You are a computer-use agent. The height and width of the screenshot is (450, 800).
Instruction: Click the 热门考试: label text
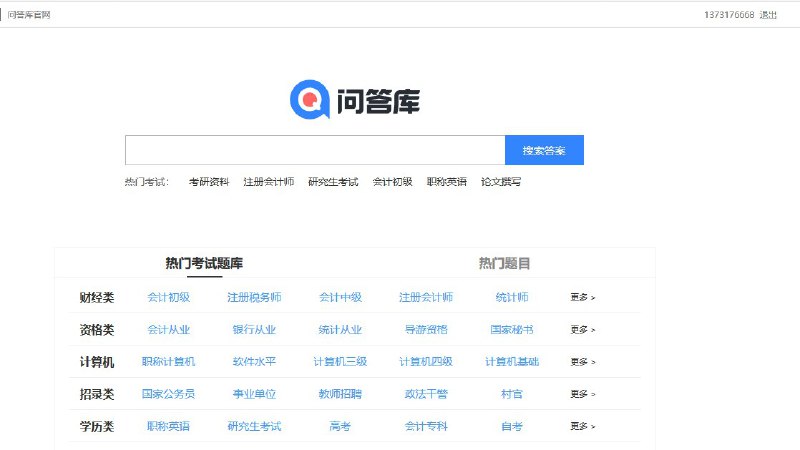coord(146,182)
